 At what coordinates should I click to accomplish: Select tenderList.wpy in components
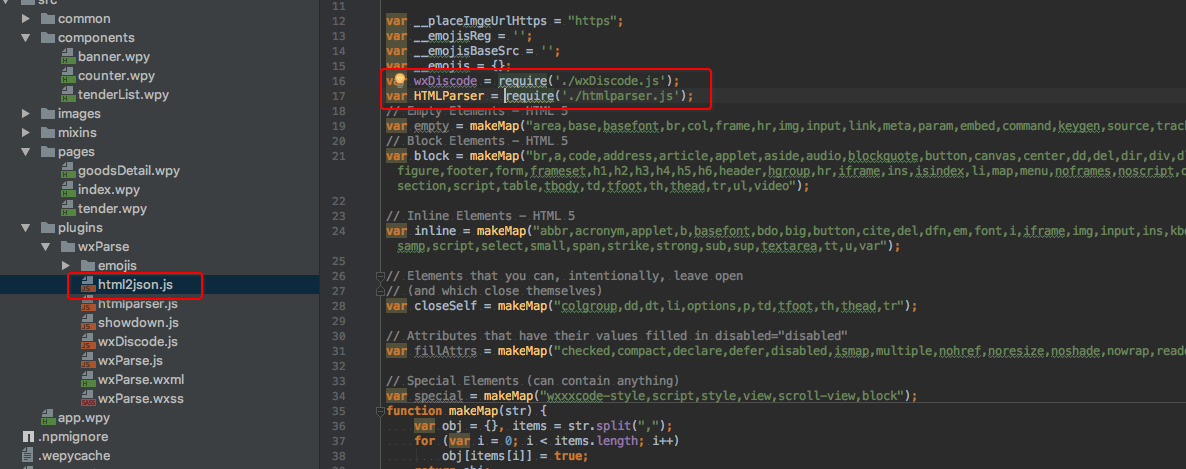coord(123,95)
